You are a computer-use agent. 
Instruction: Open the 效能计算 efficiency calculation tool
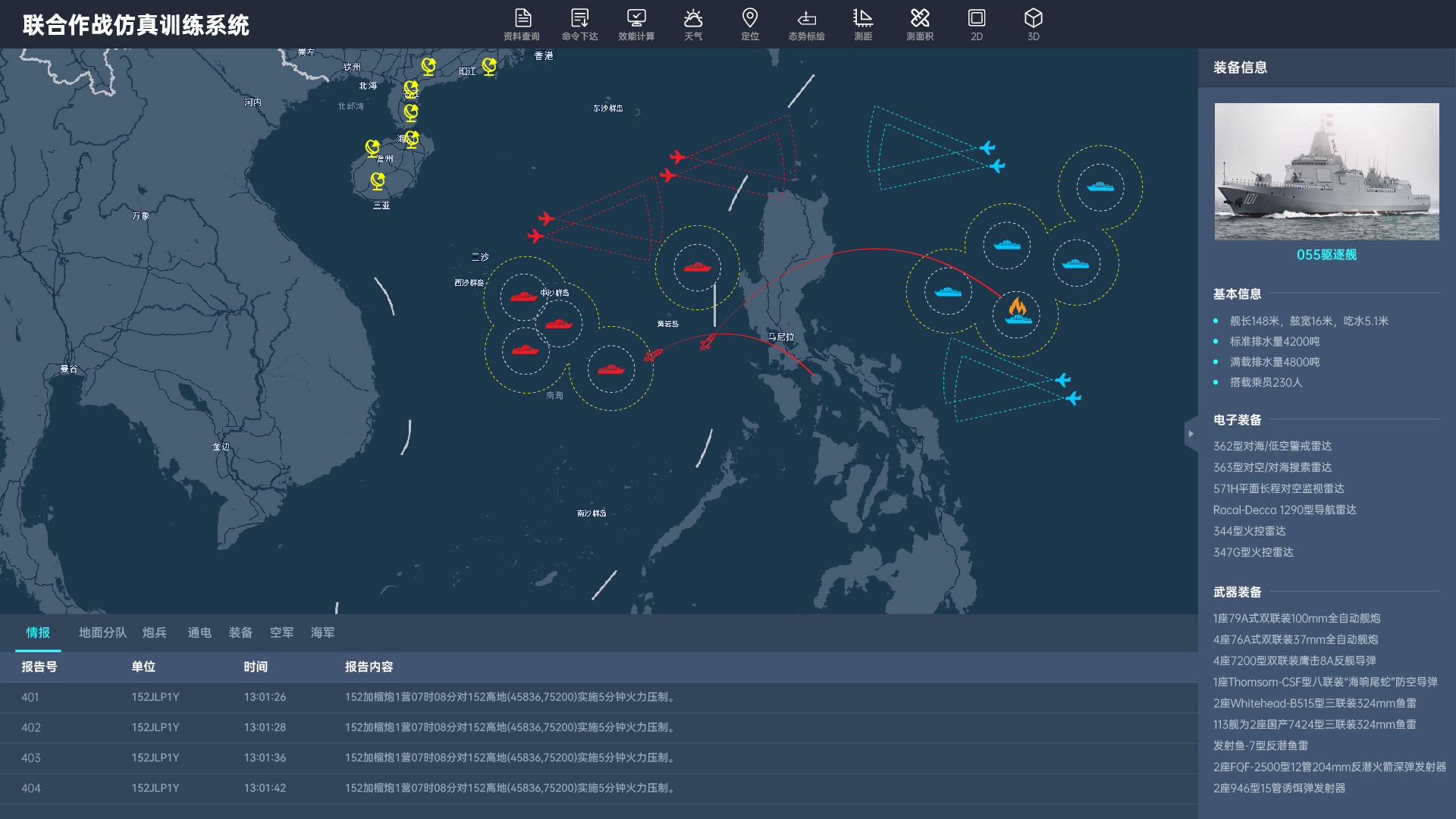(636, 24)
